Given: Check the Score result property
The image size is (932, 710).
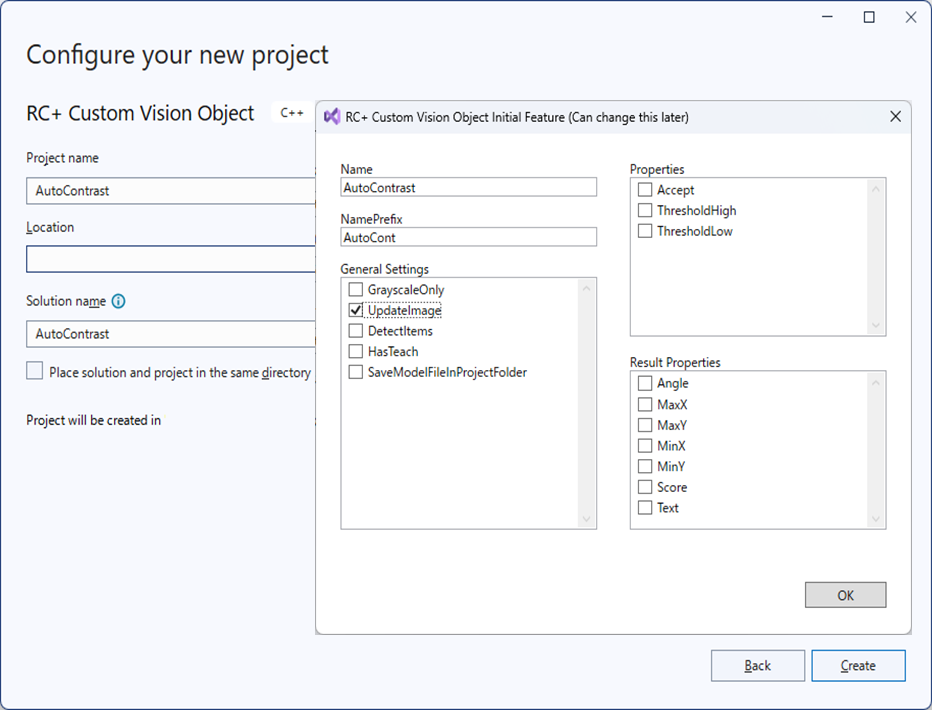Looking at the screenshot, I should 645,487.
